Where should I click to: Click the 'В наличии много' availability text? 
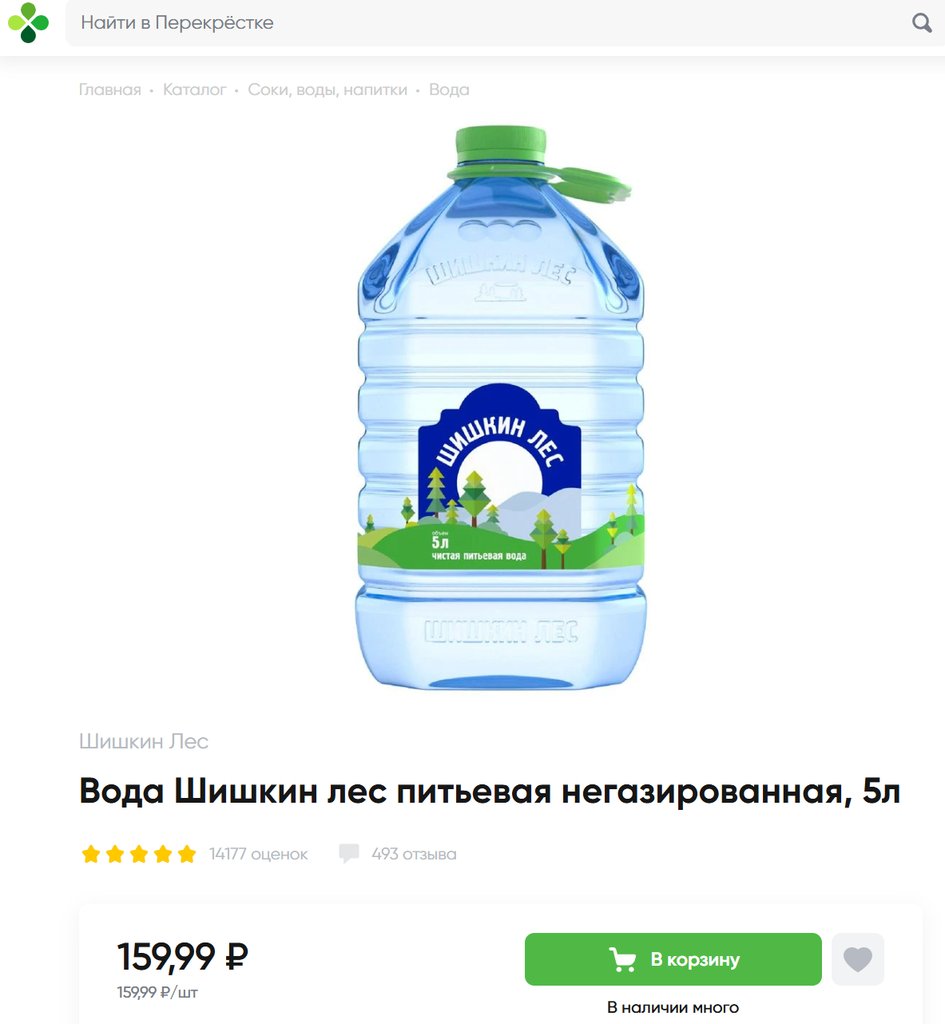pos(673,1007)
